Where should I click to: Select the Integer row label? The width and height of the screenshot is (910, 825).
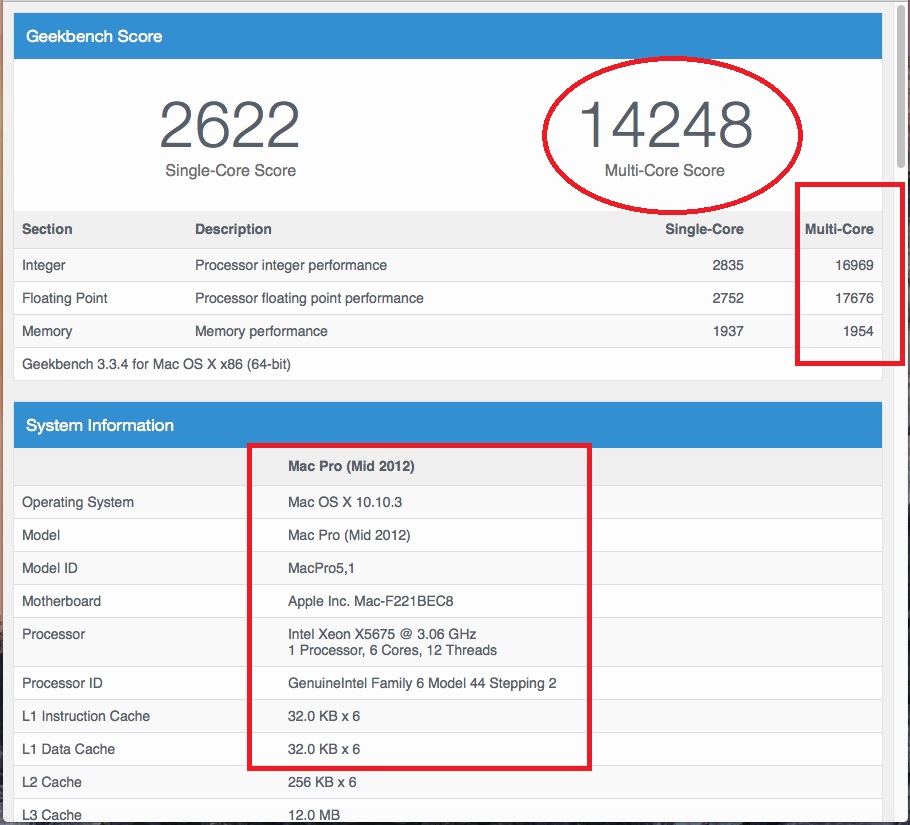[44, 265]
